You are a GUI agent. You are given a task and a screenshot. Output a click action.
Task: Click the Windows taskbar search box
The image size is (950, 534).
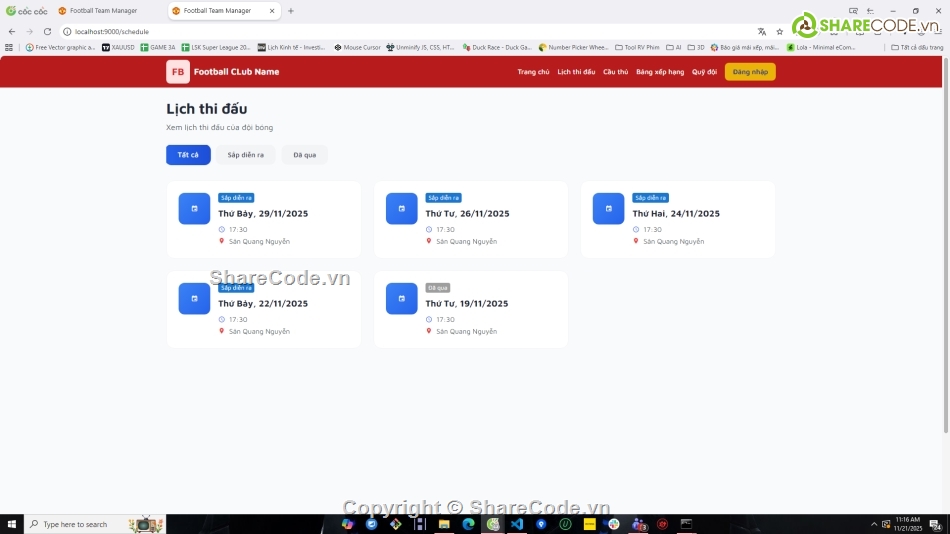(95, 524)
